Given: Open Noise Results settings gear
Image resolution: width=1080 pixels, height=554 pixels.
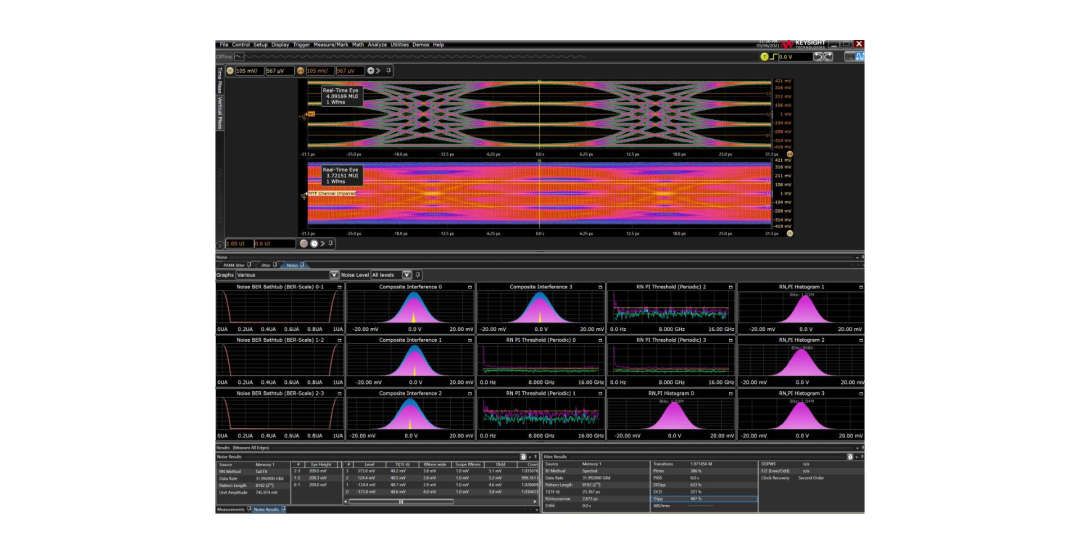Looking at the screenshot, I should pyautogui.click(x=523, y=457).
